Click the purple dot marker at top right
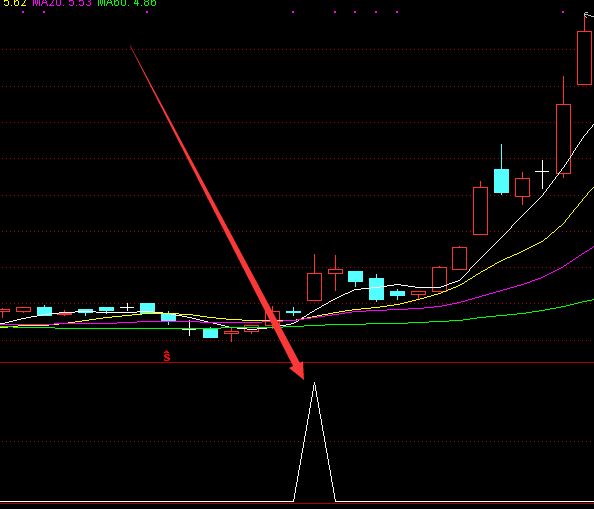 [563, 12]
